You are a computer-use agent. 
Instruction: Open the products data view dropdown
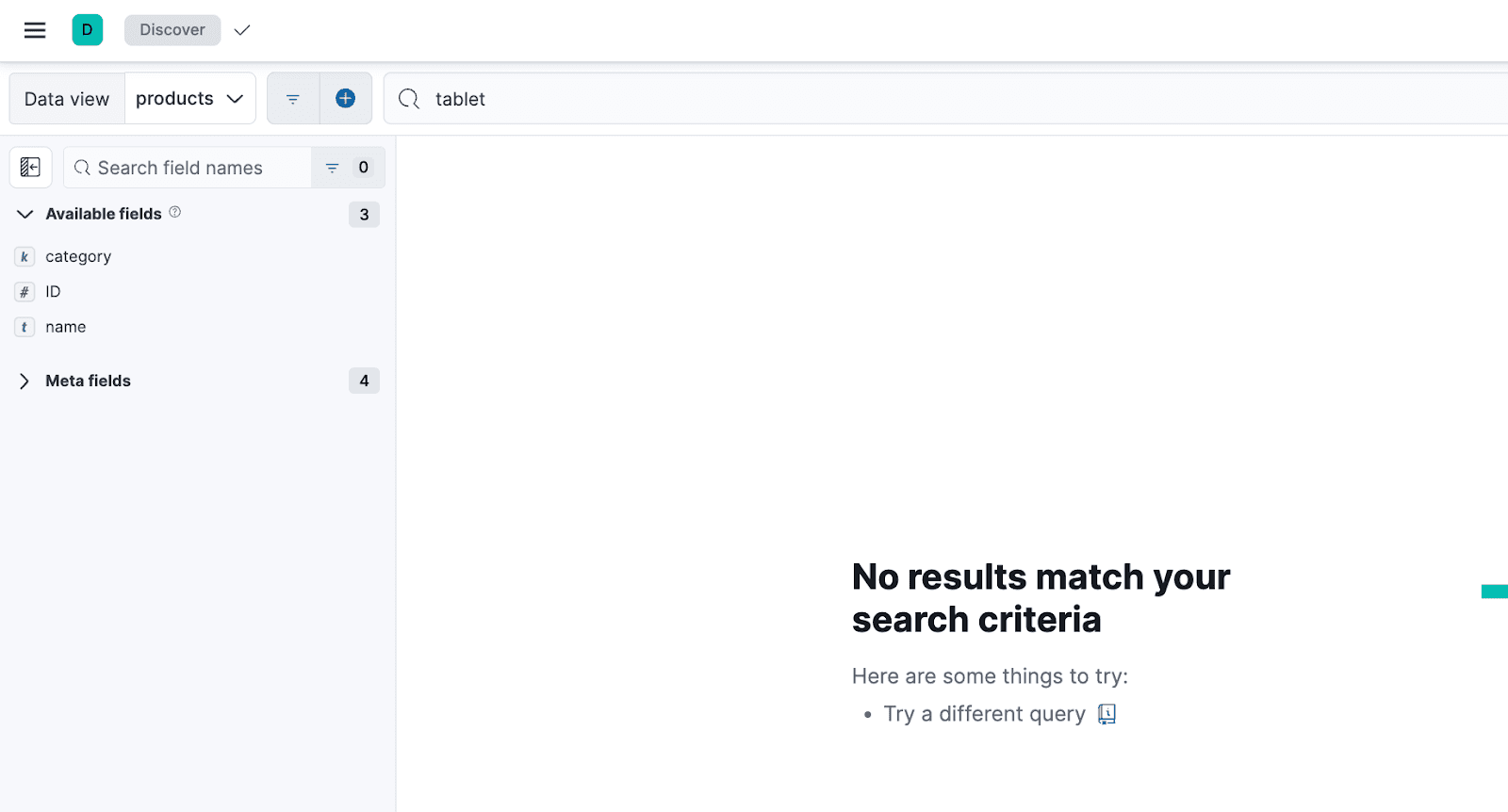point(189,99)
